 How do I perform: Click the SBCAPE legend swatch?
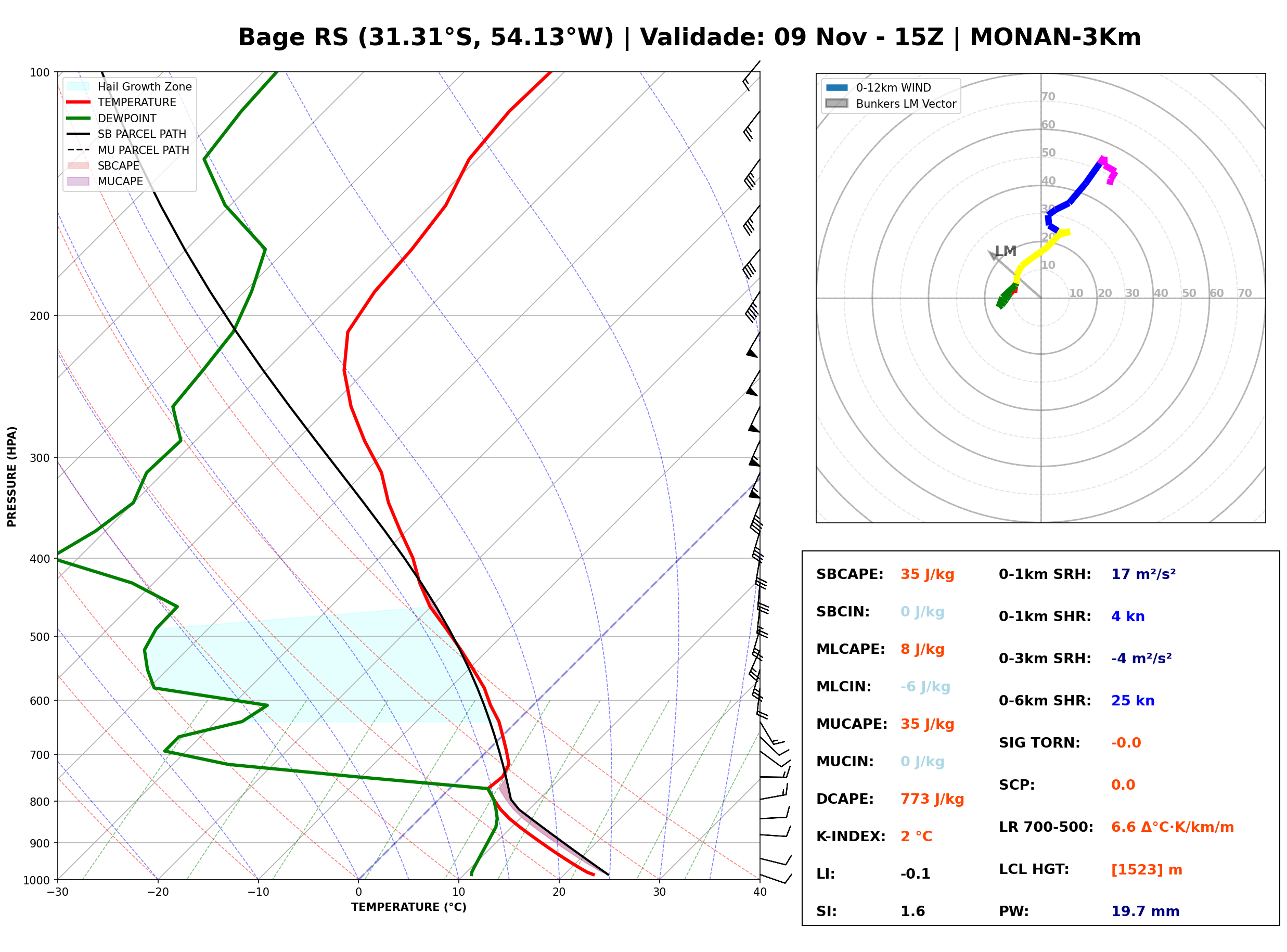(79, 165)
